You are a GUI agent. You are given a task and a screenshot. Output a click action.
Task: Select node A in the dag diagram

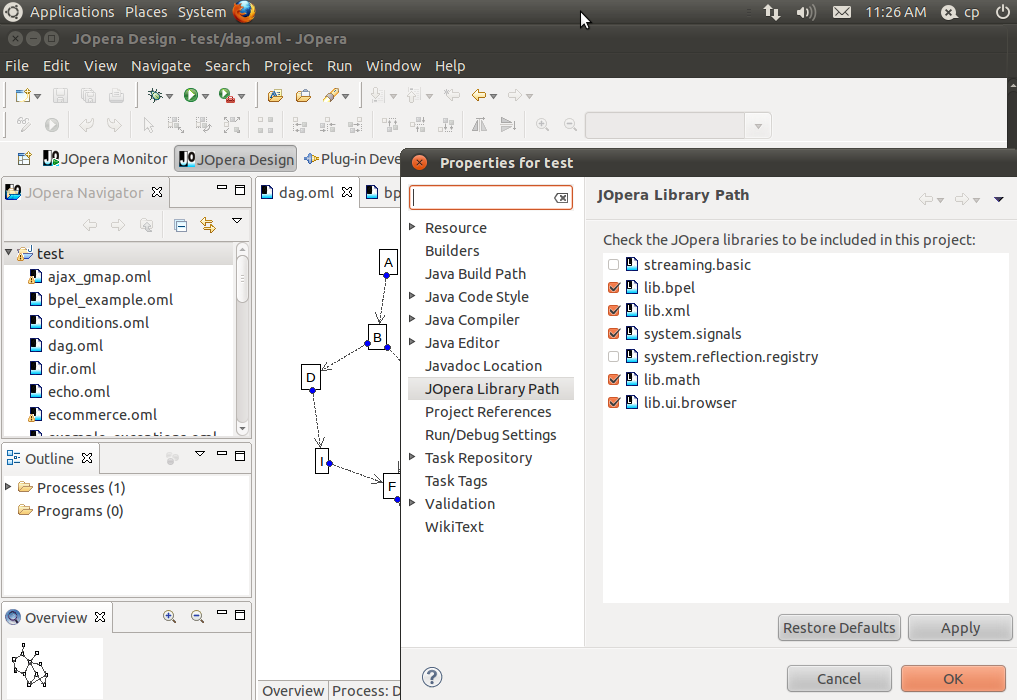[388, 262]
